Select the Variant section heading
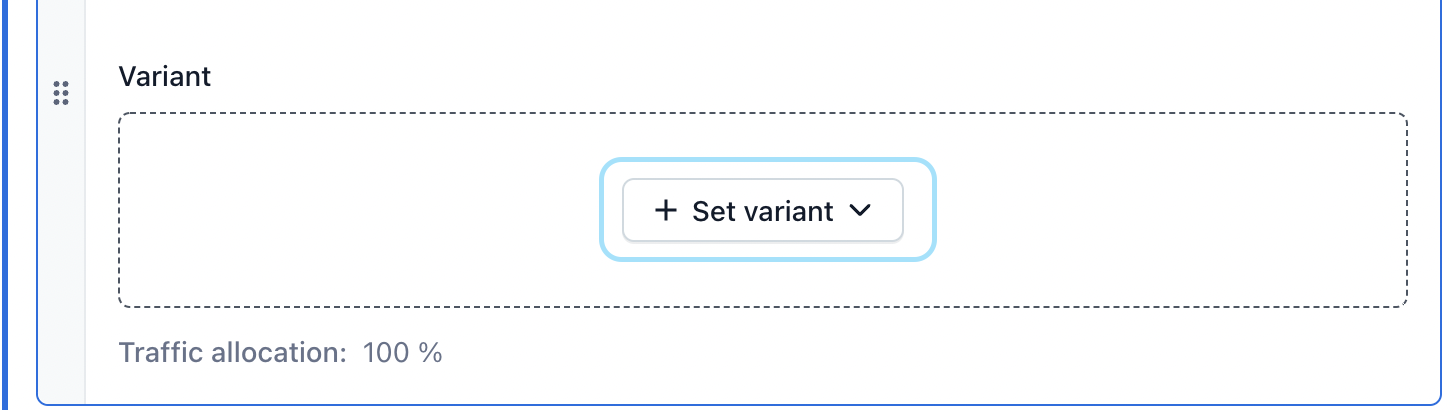The height and width of the screenshot is (410, 1450). (x=165, y=77)
